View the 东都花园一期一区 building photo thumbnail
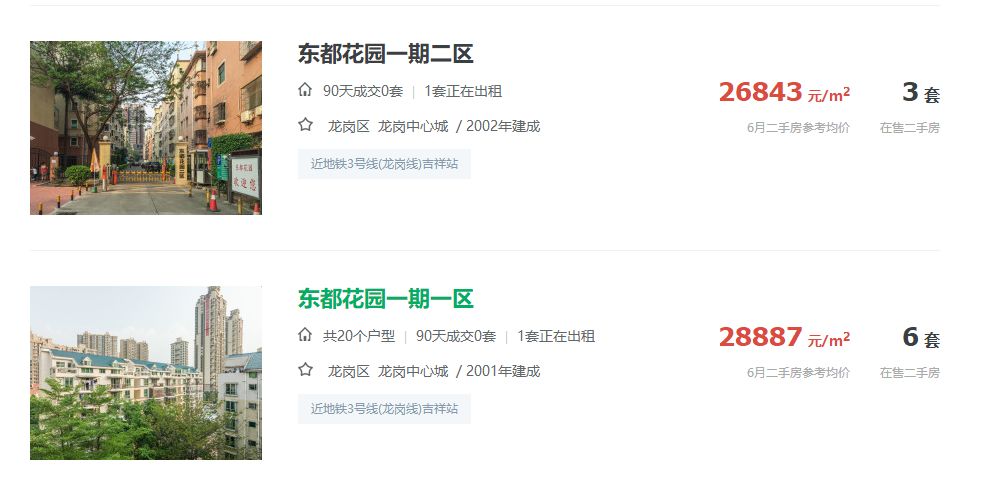This screenshot has width=985, height=490. coord(146,373)
